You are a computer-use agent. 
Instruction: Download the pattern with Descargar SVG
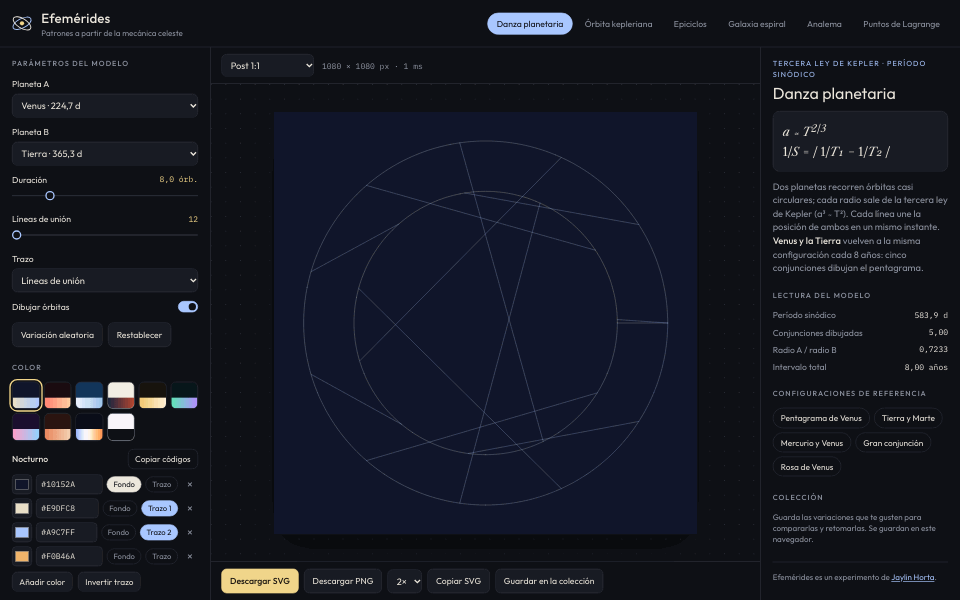[260, 581]
